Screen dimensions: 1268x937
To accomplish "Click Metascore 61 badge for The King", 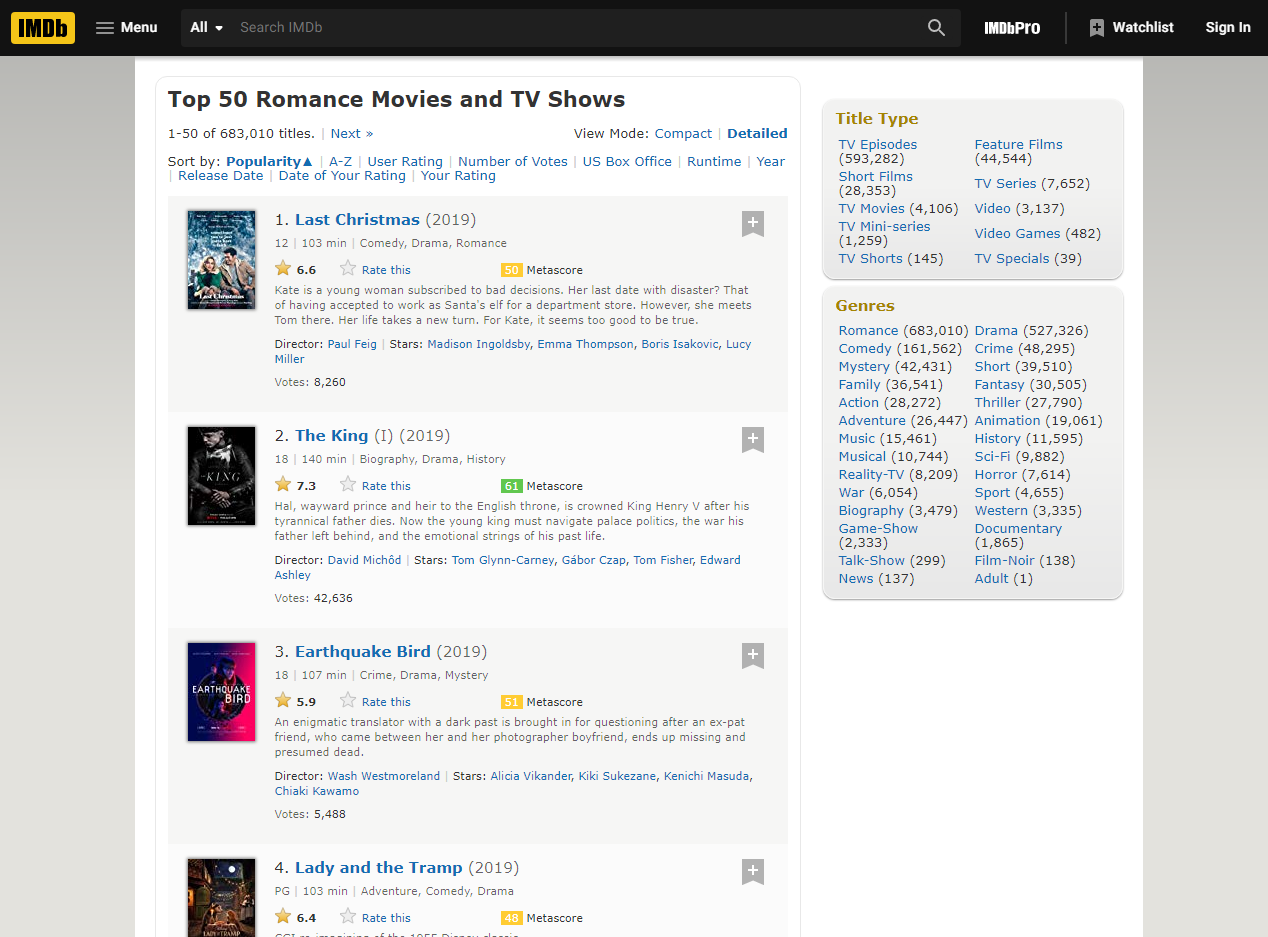I will click(512, 486).
